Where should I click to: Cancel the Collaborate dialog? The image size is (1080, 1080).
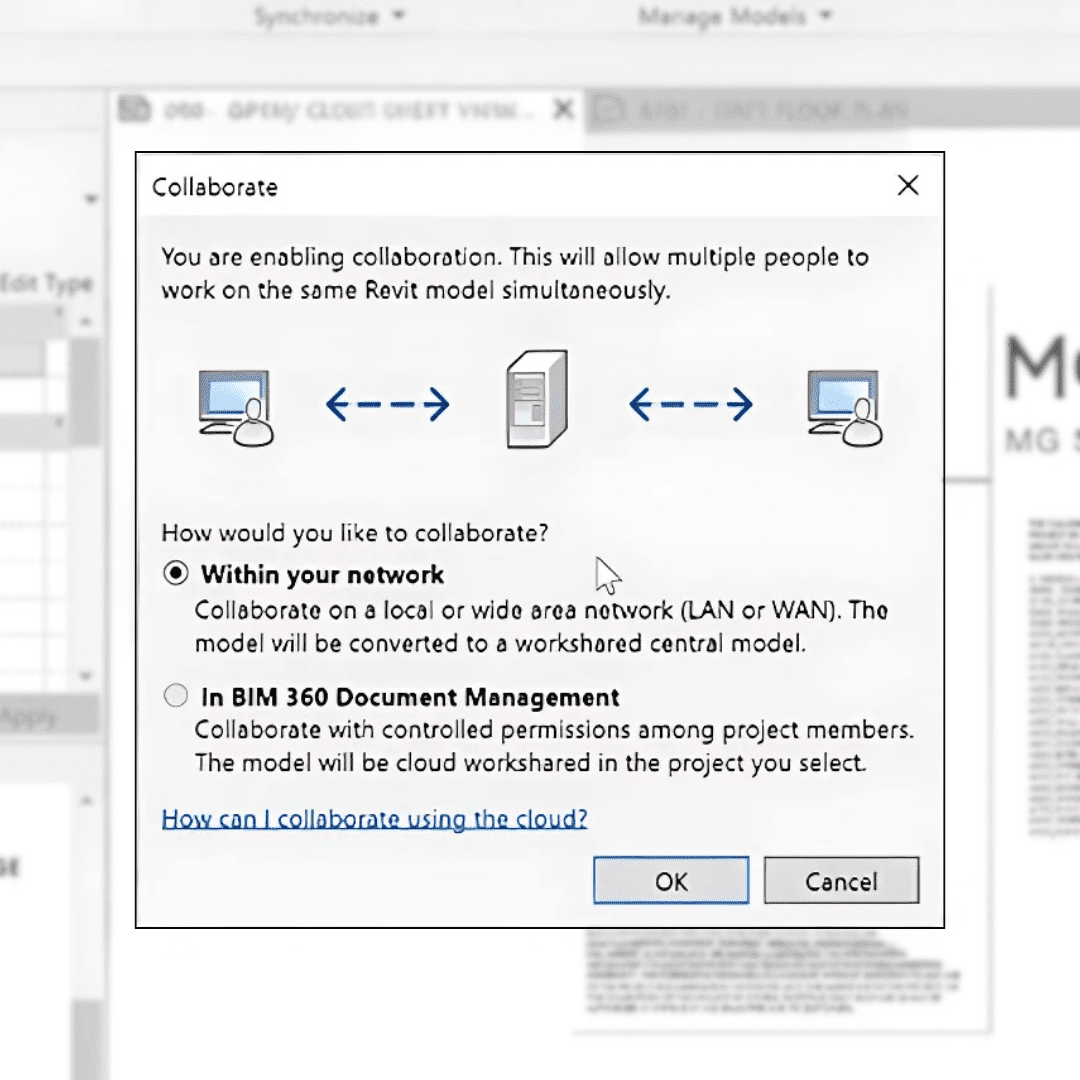[841, 881]
